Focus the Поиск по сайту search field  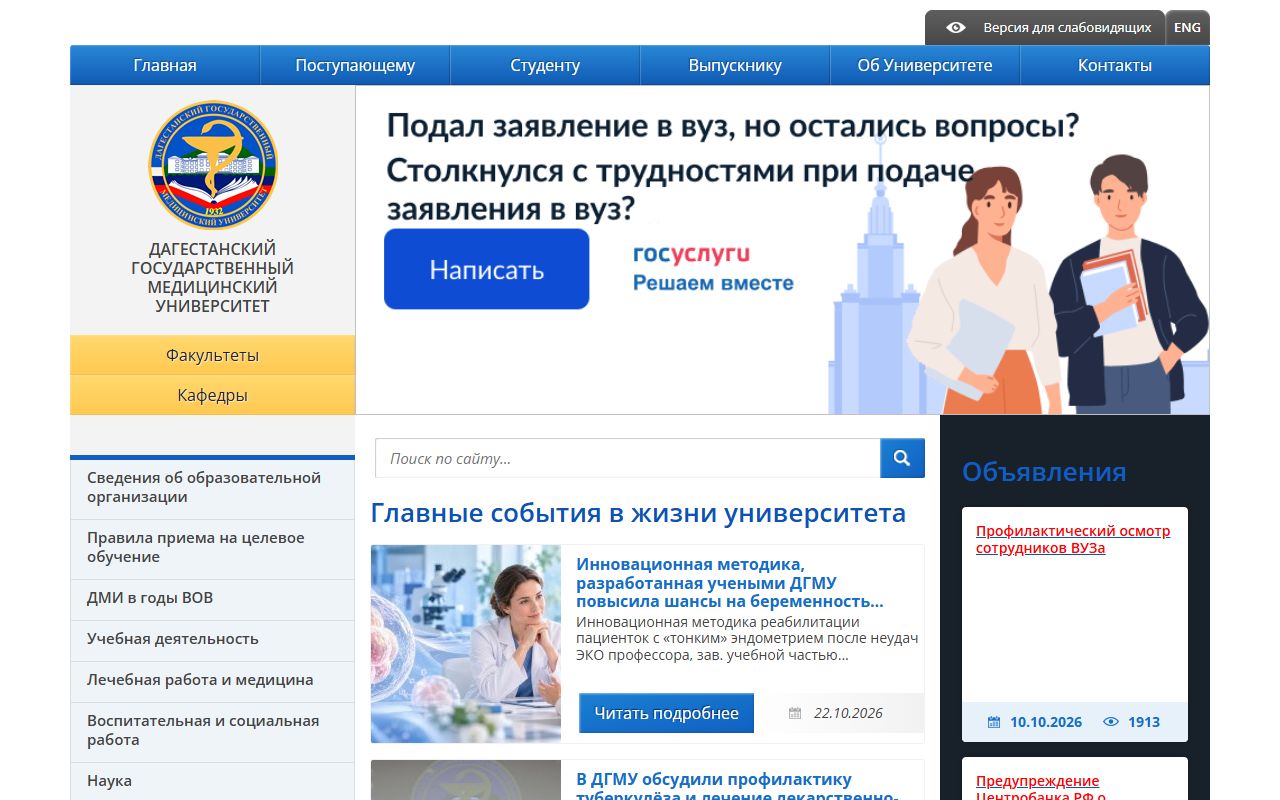pyautogui.click(x=628, y=458)
